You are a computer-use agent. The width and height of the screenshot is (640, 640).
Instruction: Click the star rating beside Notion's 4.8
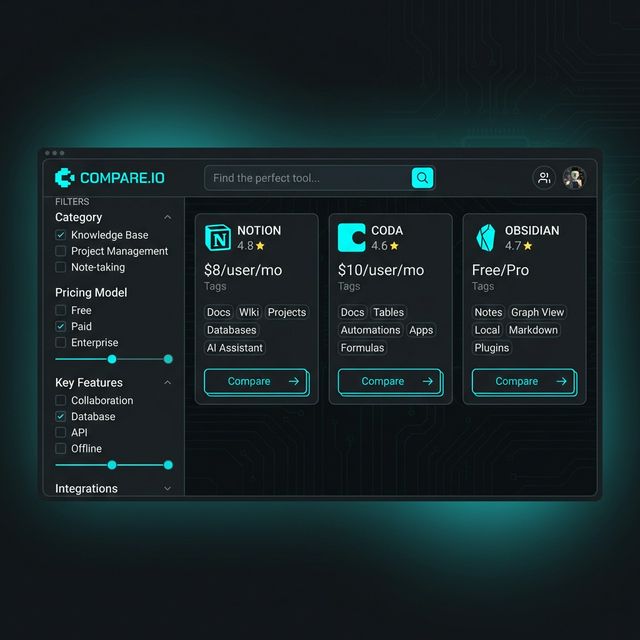click(260, 245)
